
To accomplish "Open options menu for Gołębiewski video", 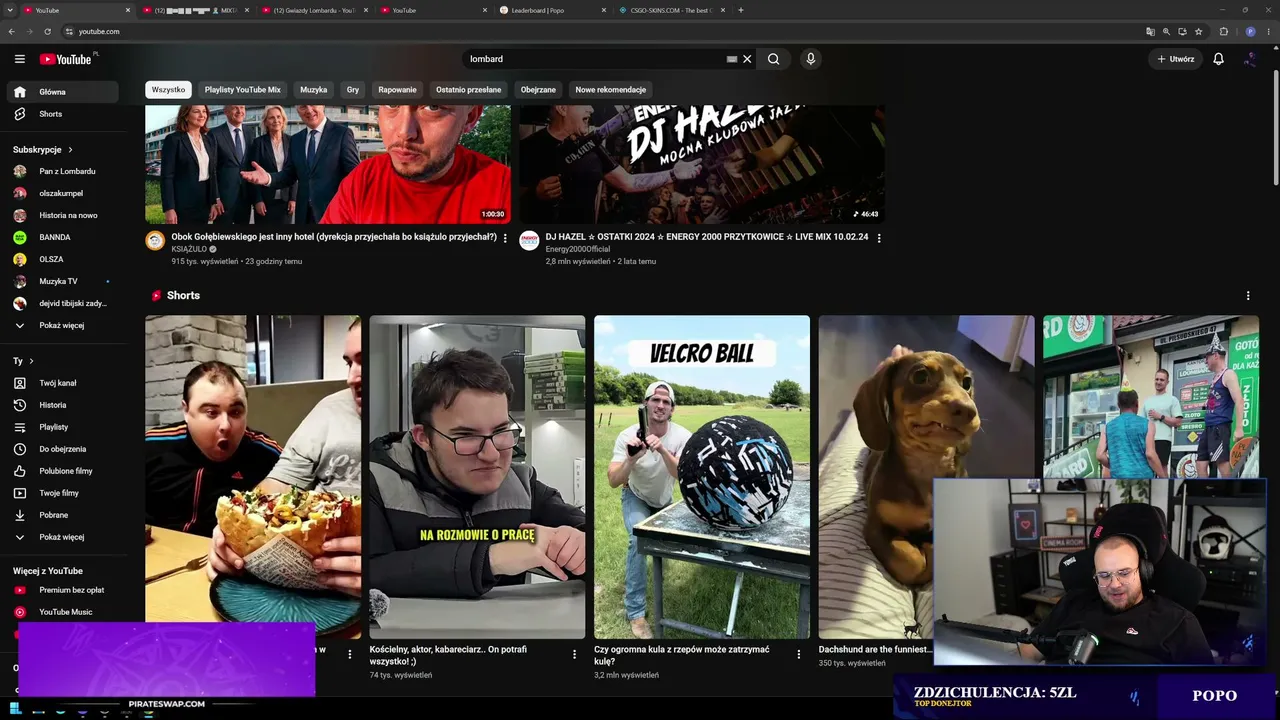I will click(505, 238).
